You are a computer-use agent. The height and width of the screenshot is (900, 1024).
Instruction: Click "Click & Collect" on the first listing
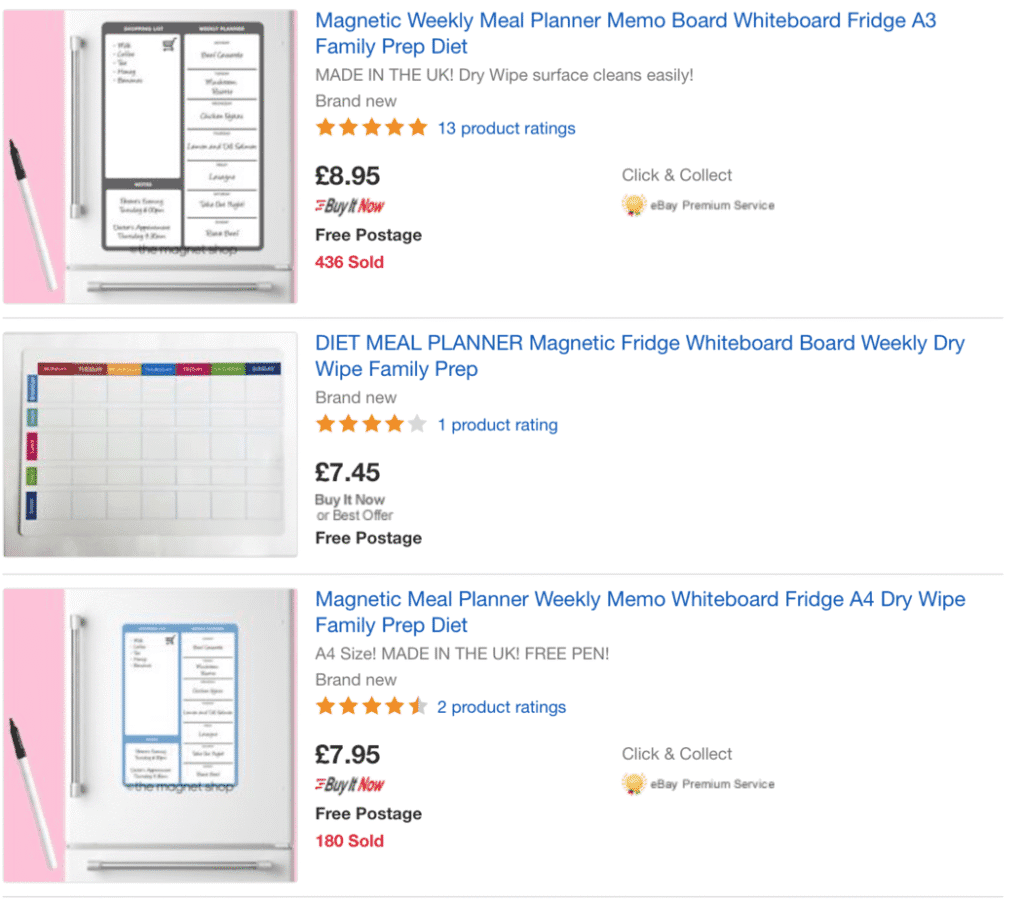point(676,174)
